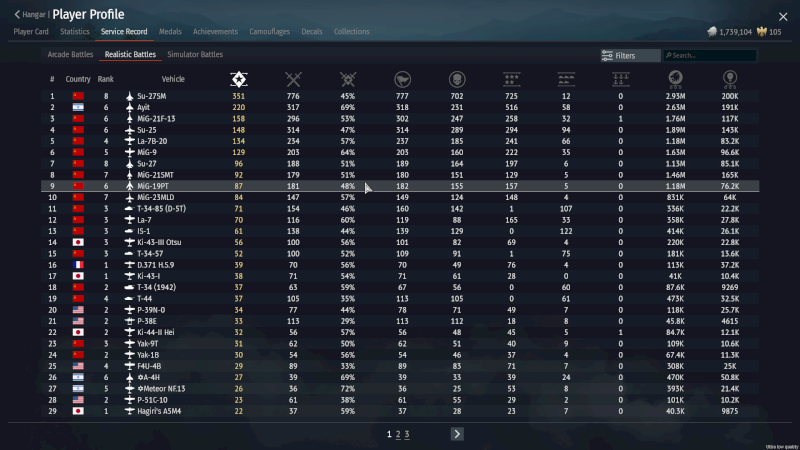Select the Yak-9T vehicle name
The width and height of the screenshot is (800, 450).
click(x=148, y=343)
